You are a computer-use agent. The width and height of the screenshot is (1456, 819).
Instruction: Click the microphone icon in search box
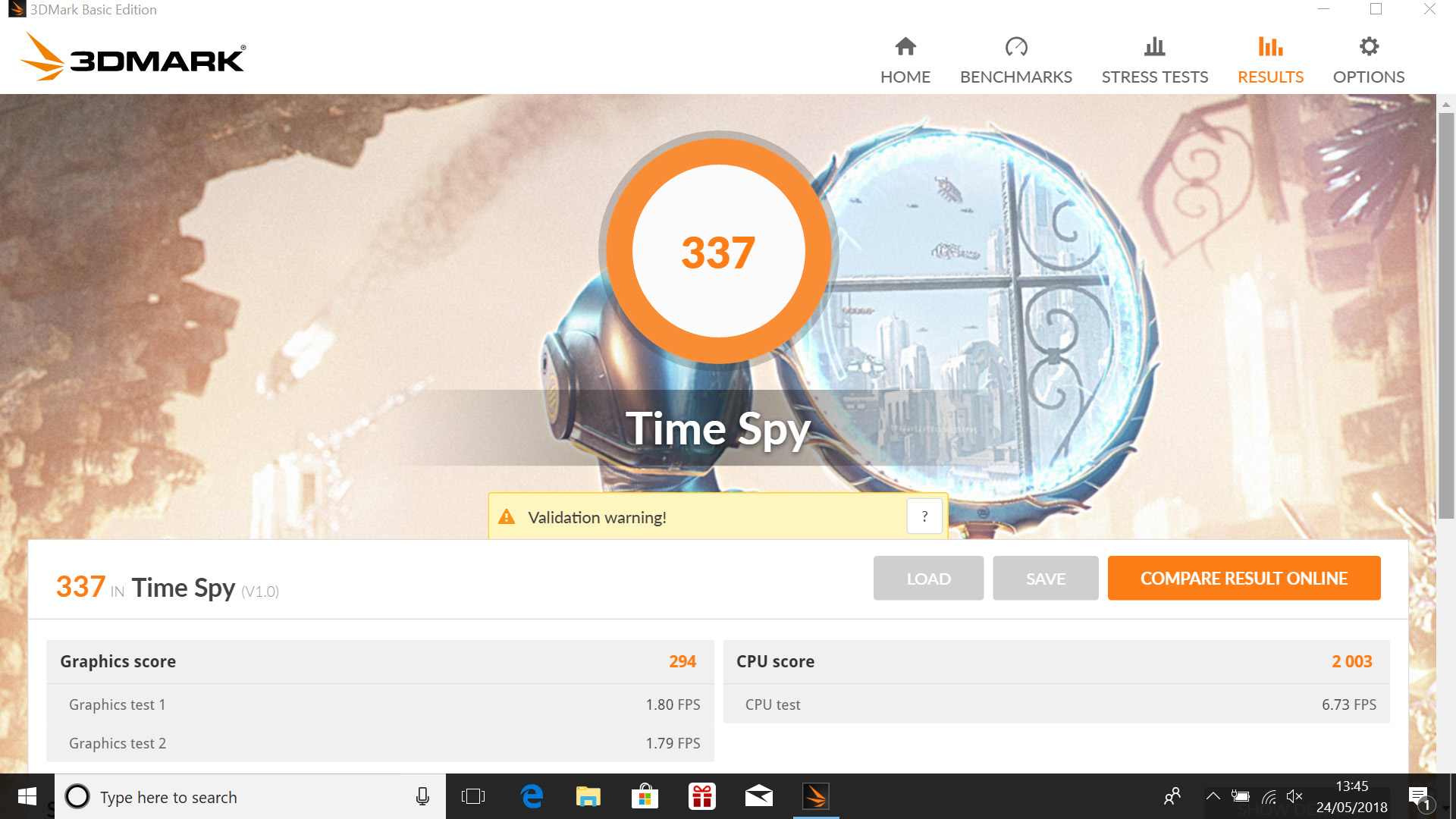tap(422, 796)
